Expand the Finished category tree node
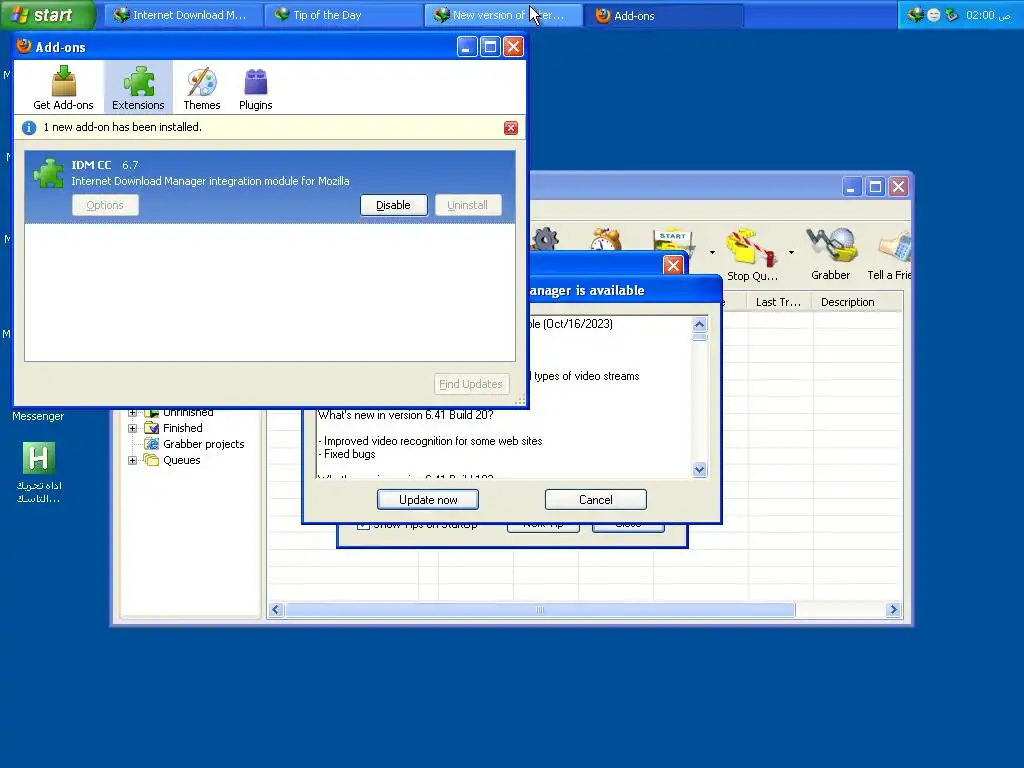1024x768 pixels. tap(133, 428)
